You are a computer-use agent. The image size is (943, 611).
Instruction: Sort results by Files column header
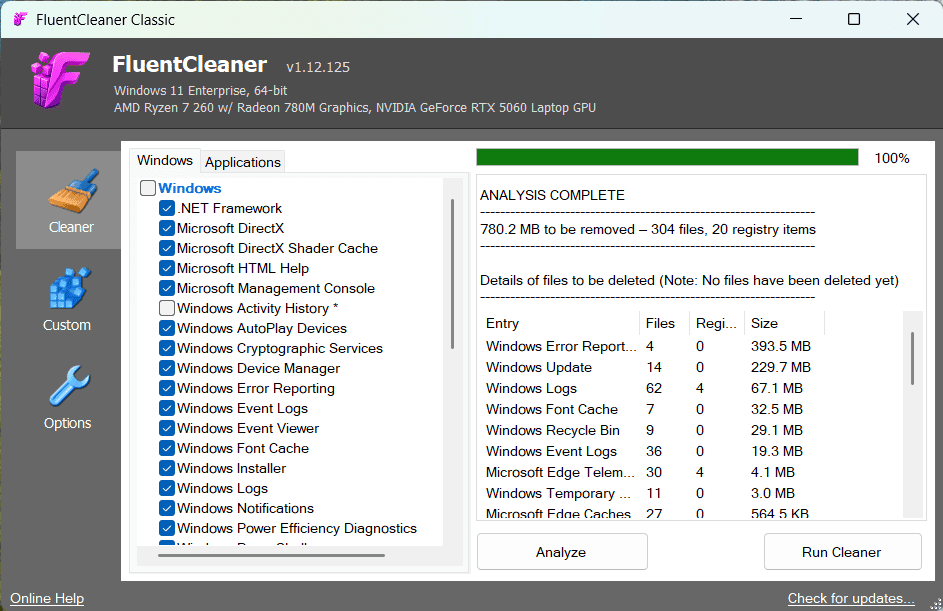click(x=664, y=323)
